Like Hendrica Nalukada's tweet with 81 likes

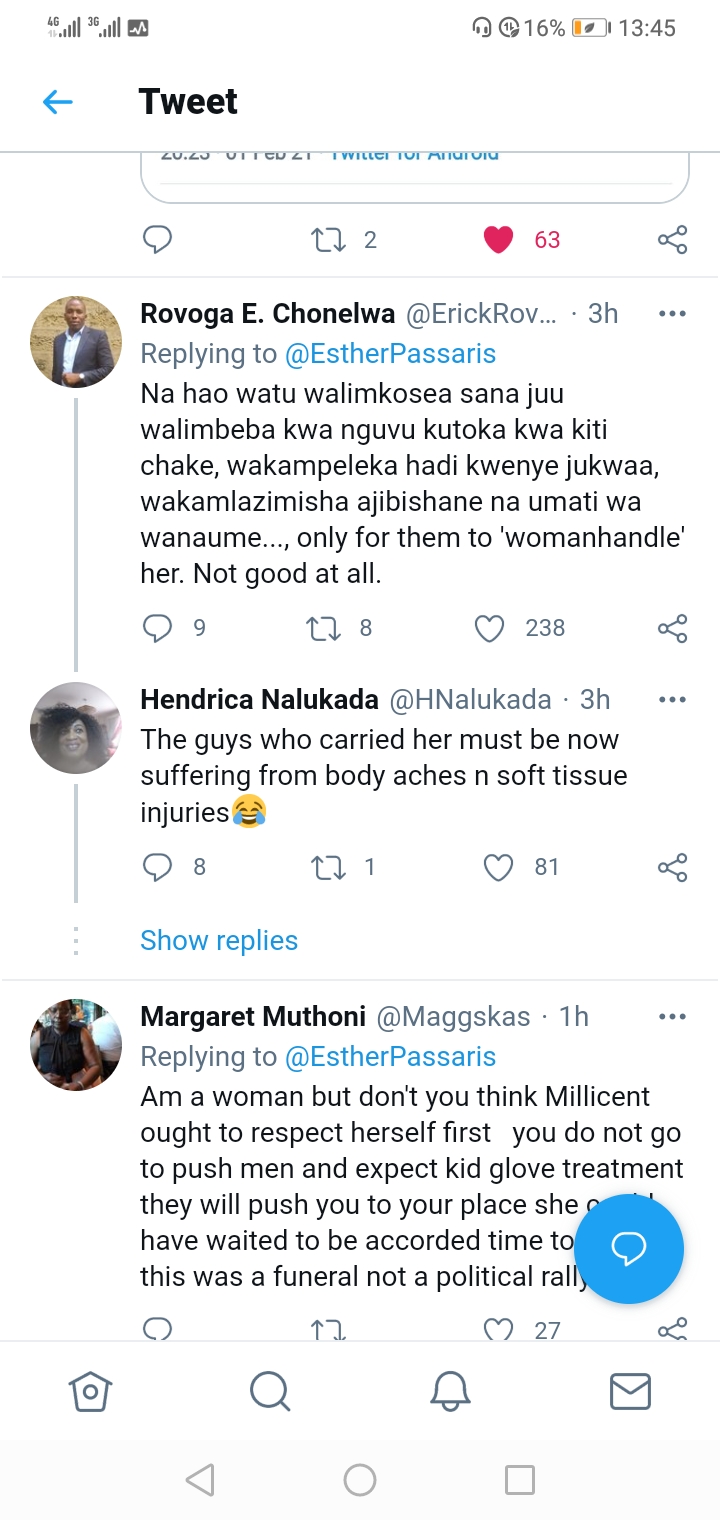498,867
